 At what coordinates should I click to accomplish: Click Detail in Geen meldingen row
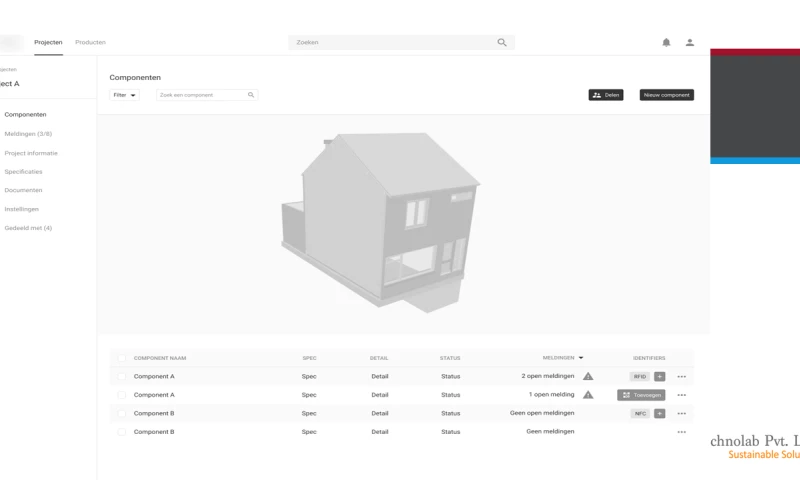pyautogui.click(x=380, y=432)
